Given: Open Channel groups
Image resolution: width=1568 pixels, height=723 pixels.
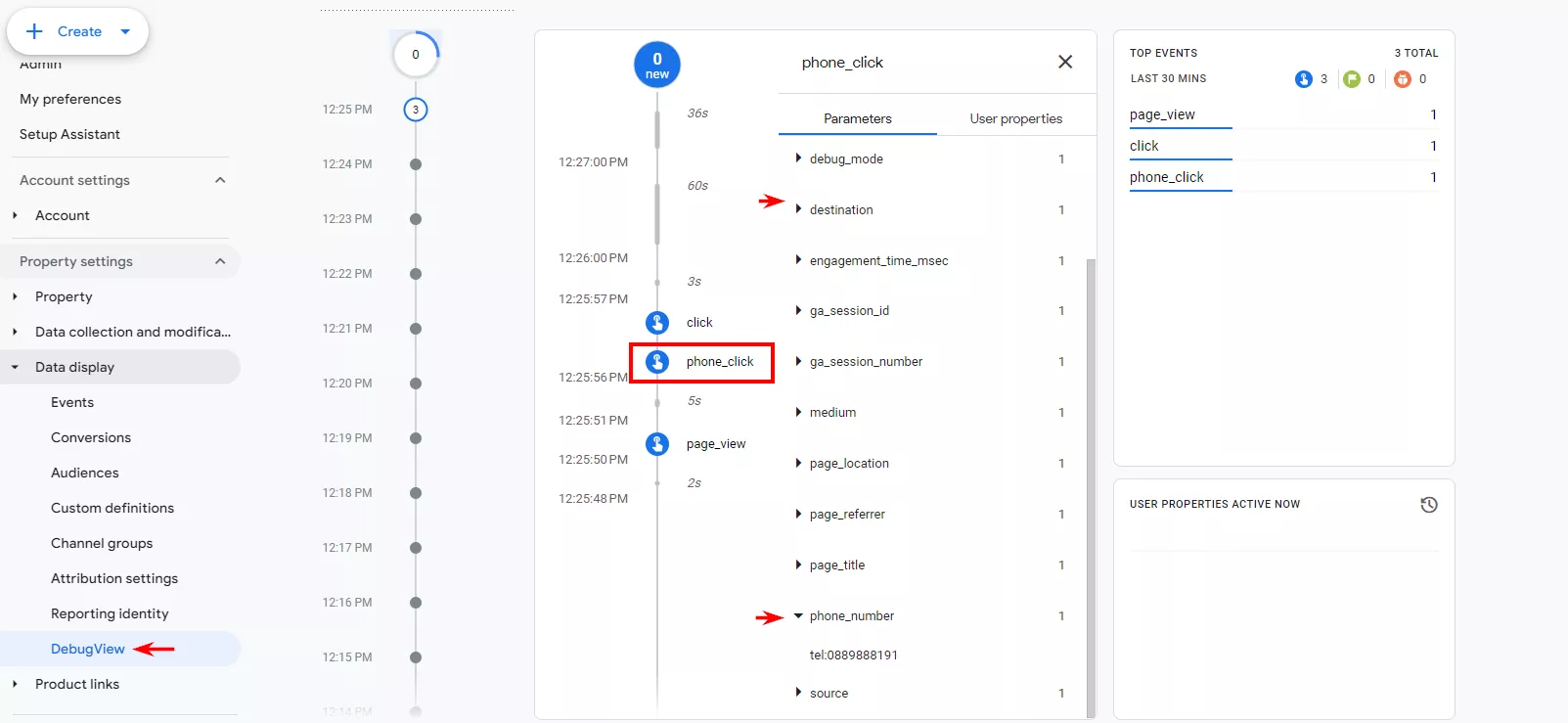Looking at the screenshot, I should coord(102,543).
